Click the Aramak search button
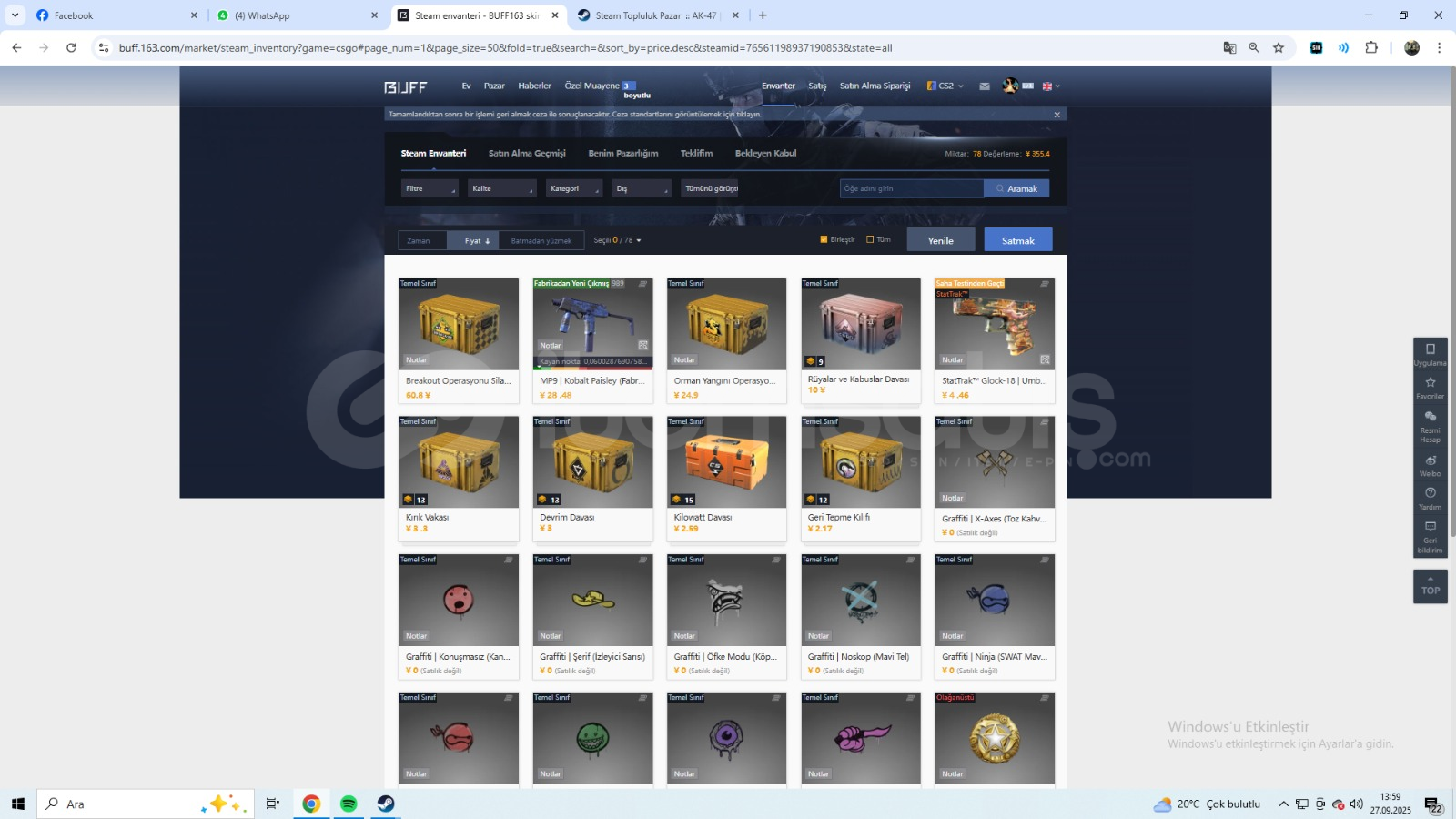 coord(1016,188)
